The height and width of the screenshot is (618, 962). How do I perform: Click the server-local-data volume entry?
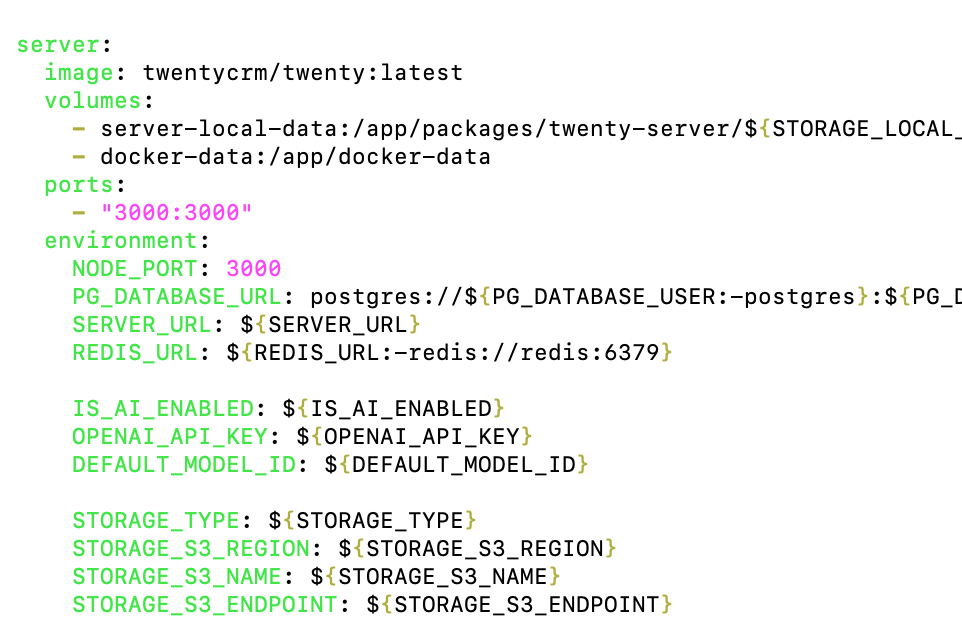click(x=531, y=129)
